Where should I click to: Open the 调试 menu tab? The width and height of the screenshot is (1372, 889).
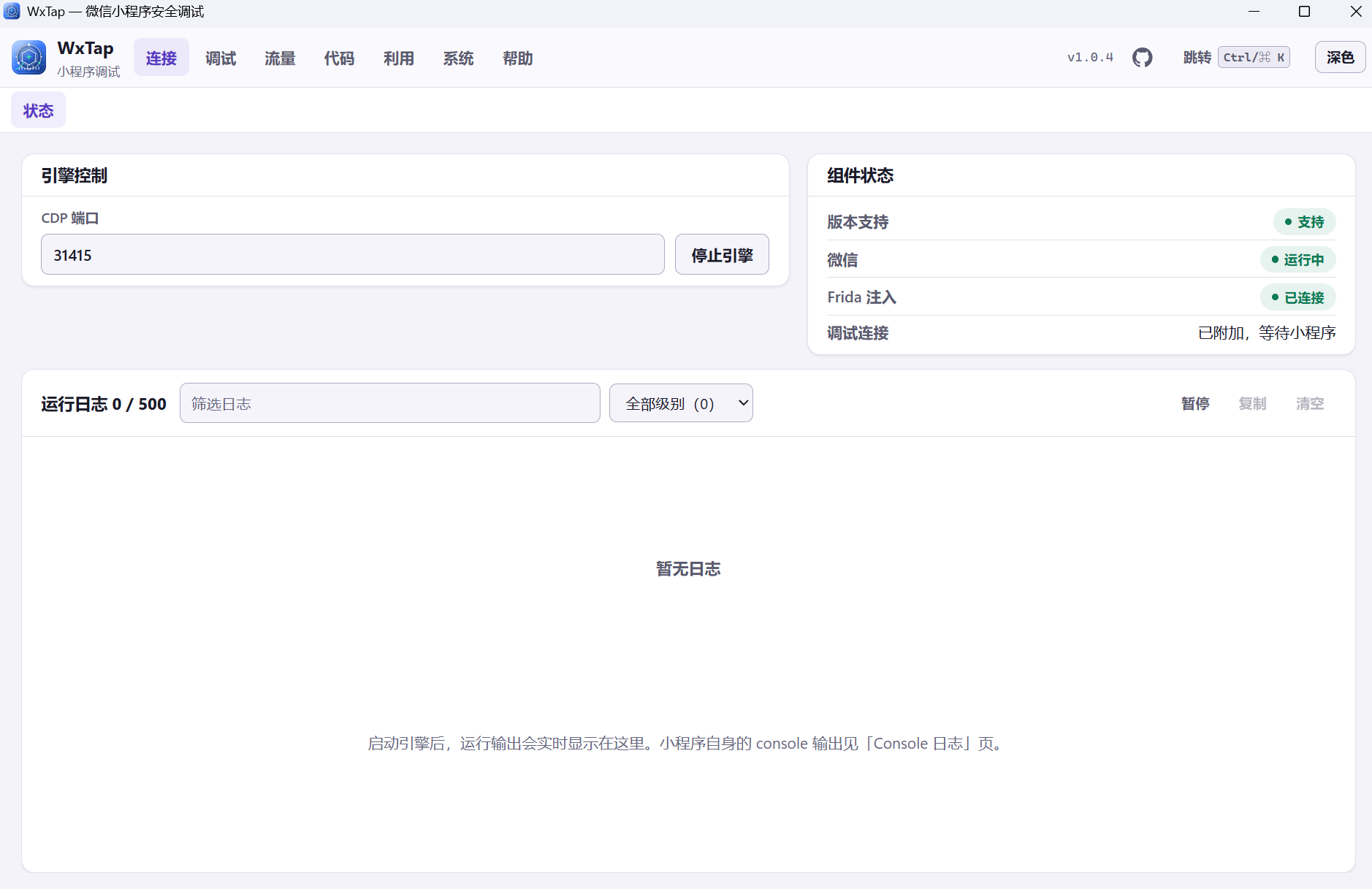click(221, 58)
